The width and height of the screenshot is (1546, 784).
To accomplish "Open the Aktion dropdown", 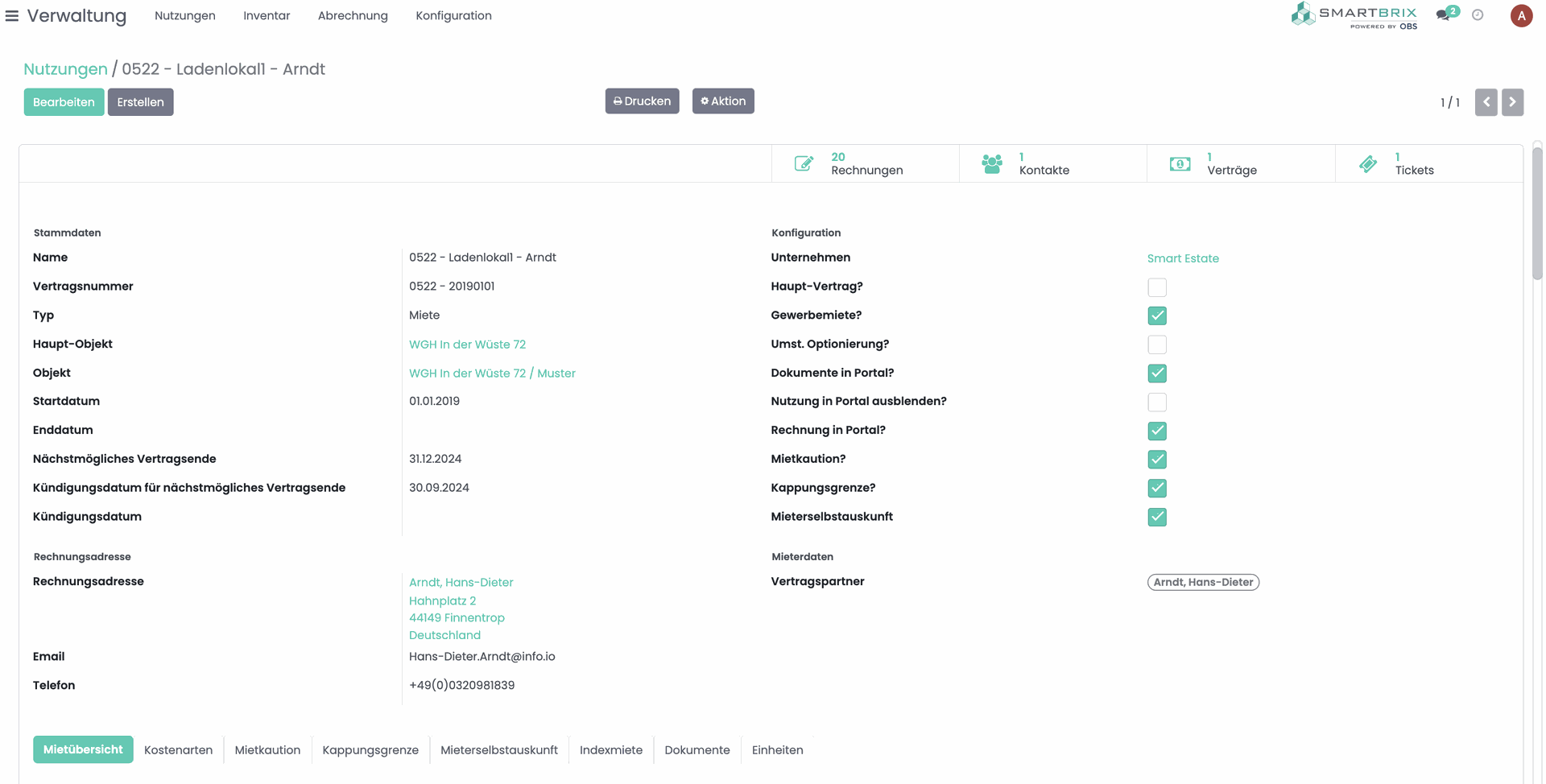I will point(723,101).
